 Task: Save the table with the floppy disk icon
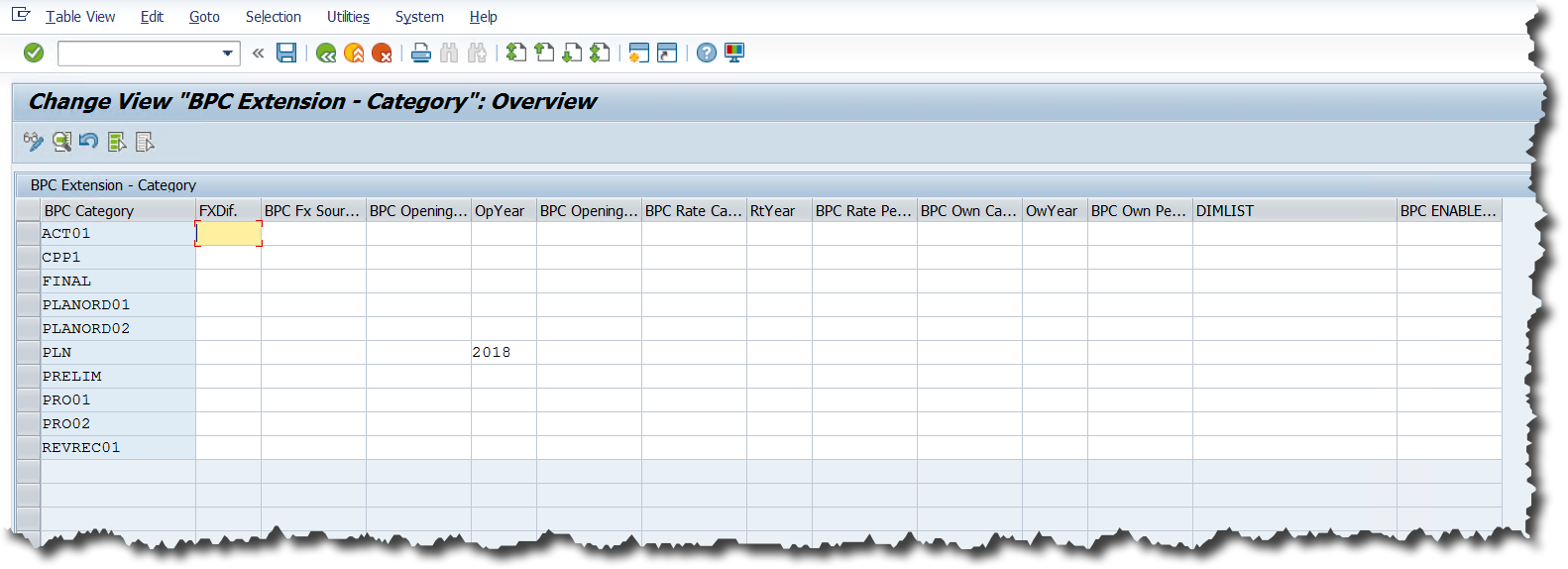coord(286,53)
